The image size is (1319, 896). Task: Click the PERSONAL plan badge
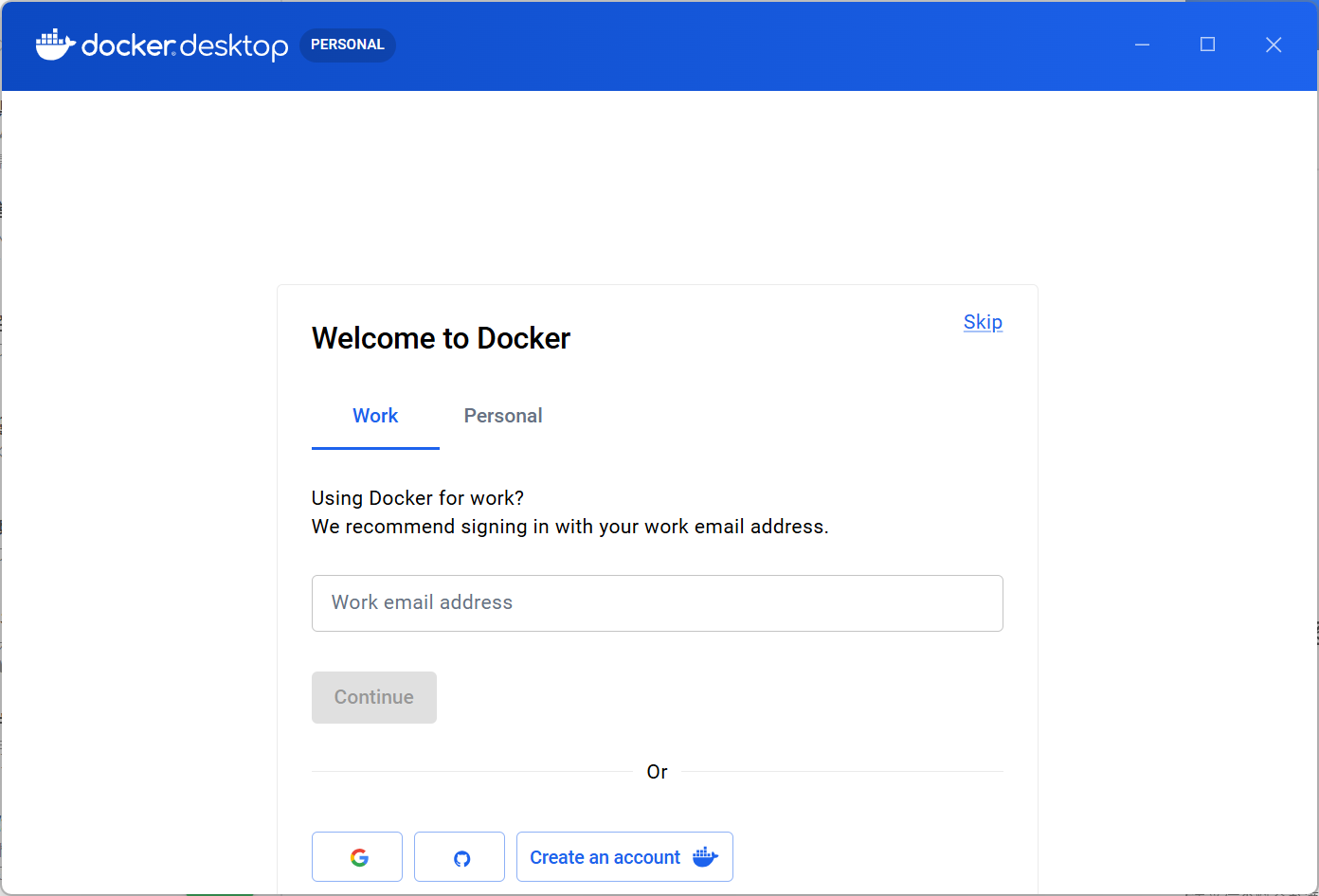click(x=348, y=45)
